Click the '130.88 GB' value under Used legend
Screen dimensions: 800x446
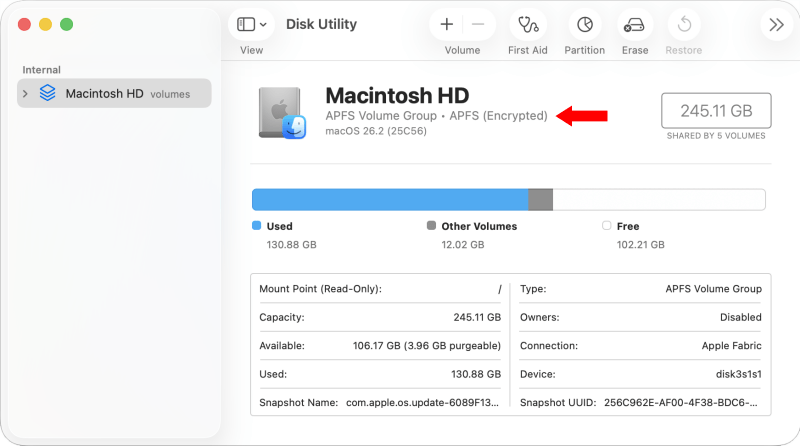[x=291, y=244]
